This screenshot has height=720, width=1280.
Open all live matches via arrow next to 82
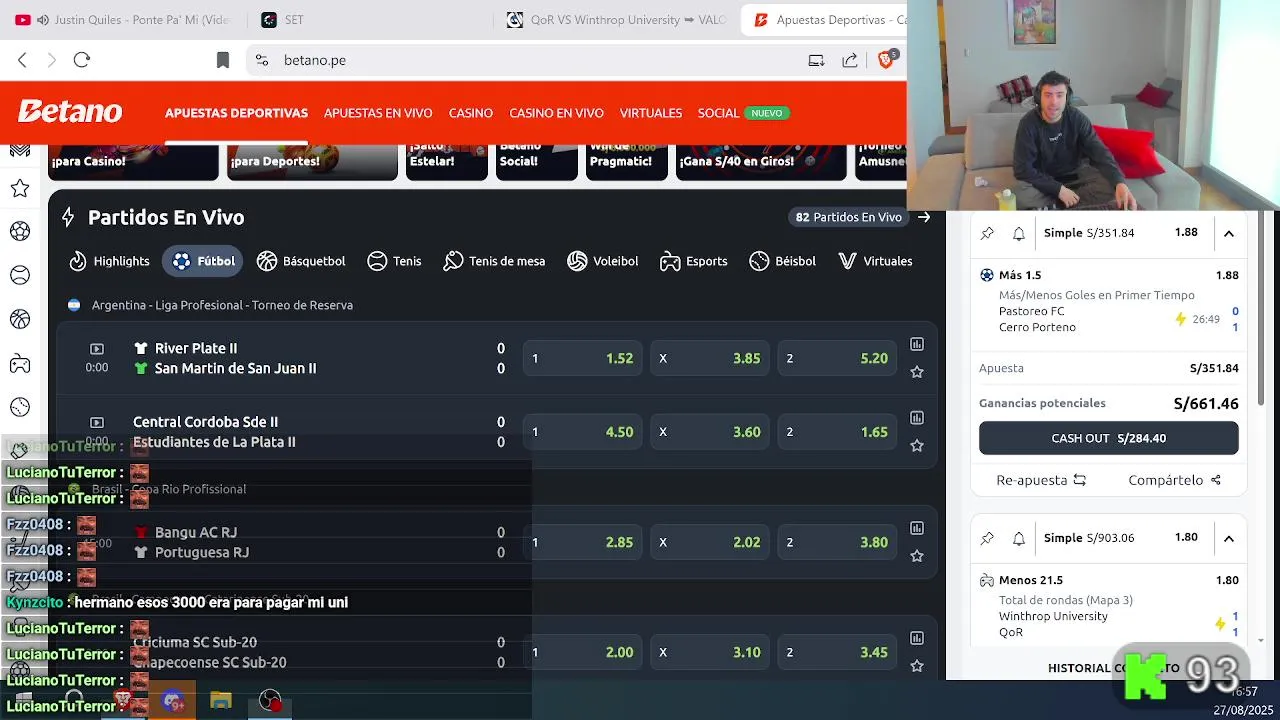click(924, 217)
